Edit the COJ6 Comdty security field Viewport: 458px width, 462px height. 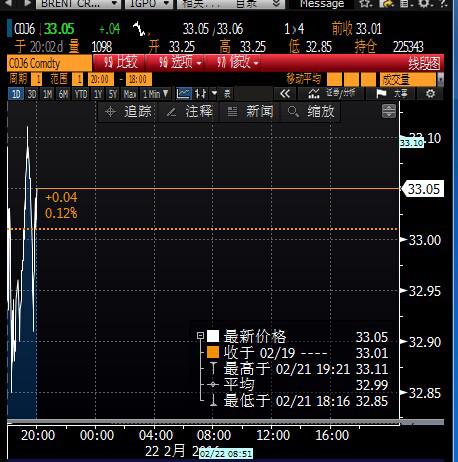tap(49, 63)
